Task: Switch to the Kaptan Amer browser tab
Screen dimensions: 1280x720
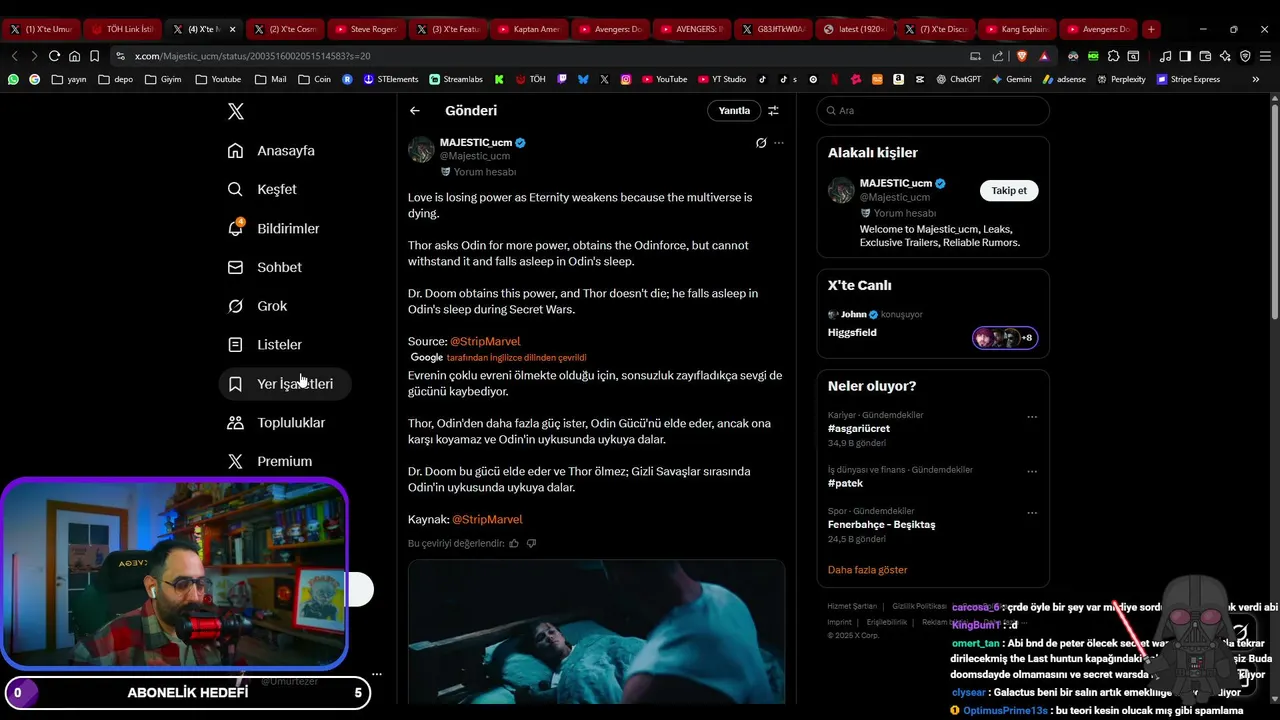Action: pos(528,29)
